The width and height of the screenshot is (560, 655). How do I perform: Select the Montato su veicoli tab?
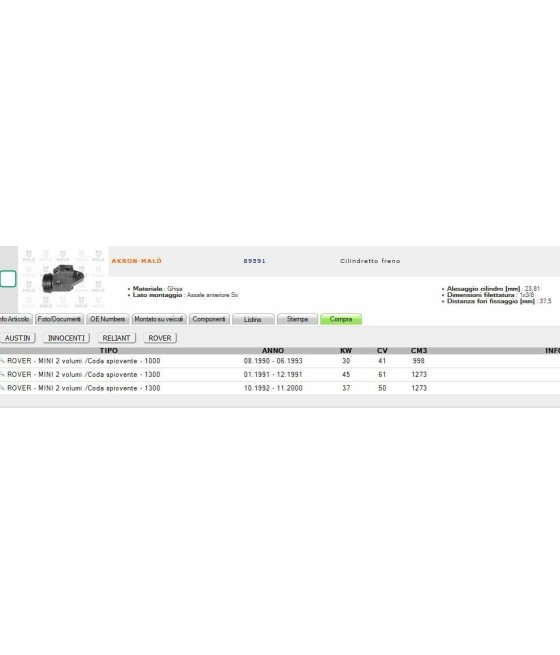tap(159, 319)
